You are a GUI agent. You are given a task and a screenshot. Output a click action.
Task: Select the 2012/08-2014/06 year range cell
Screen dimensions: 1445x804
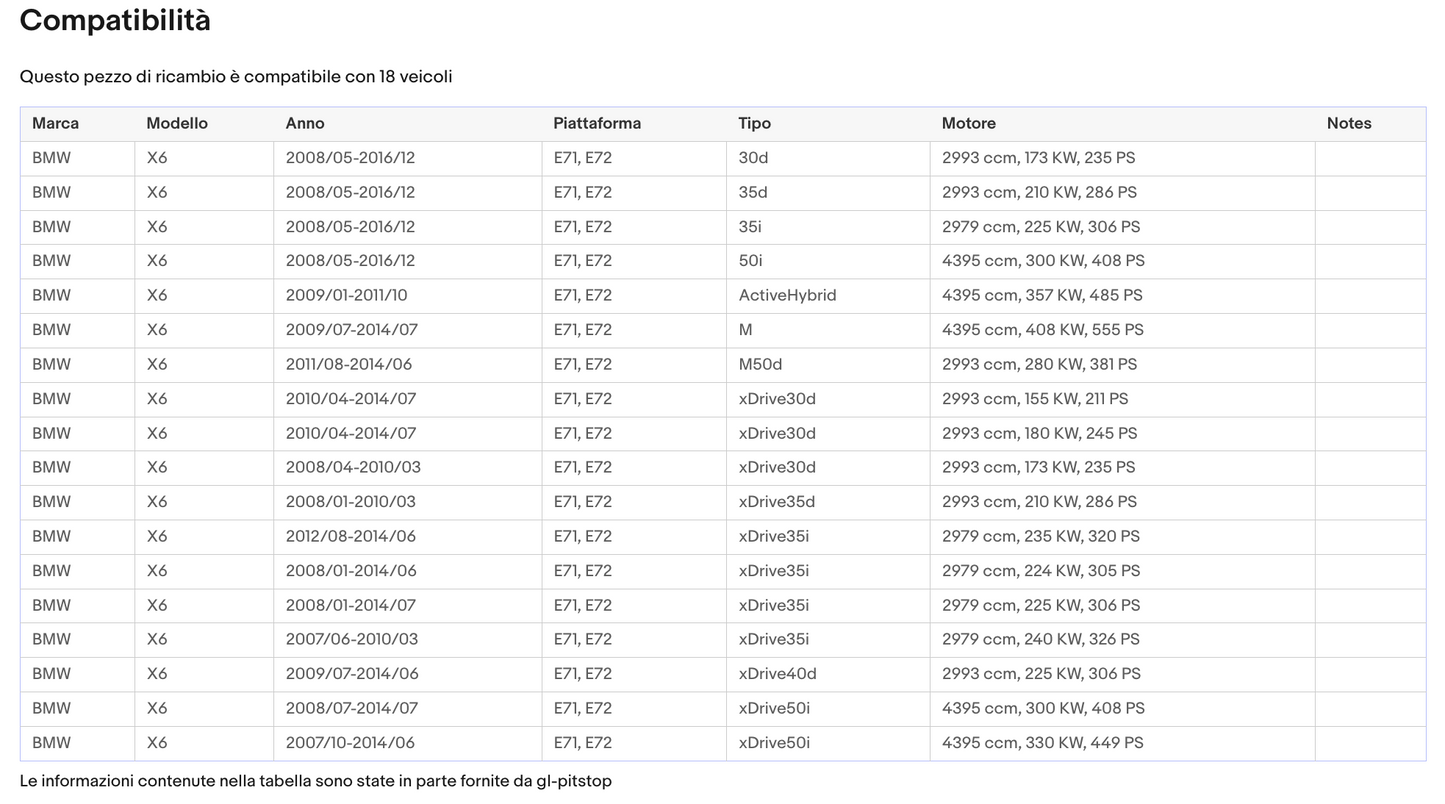(x=351, y=537)
